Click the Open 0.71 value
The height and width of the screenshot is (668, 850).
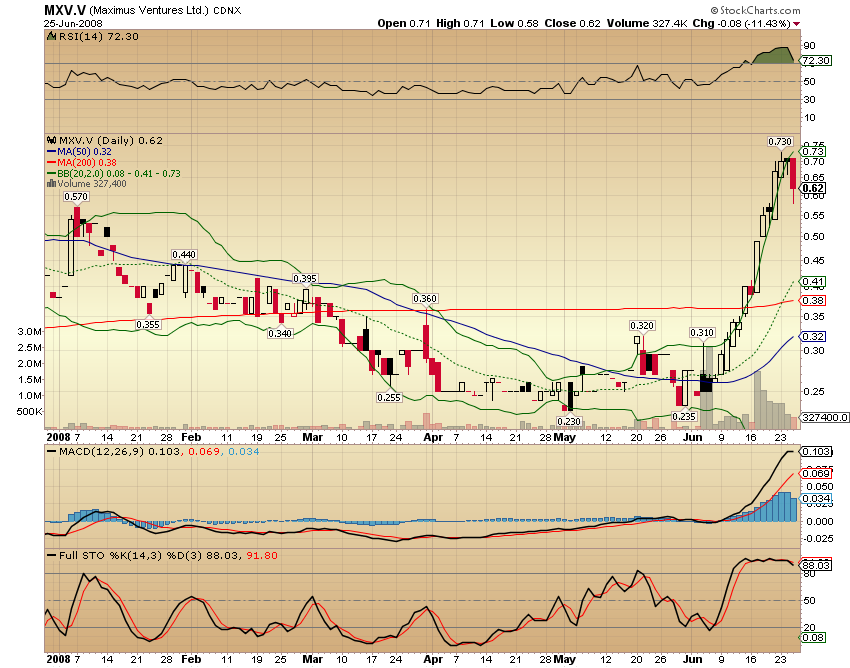pyautogui.click(x=404, y=23)
